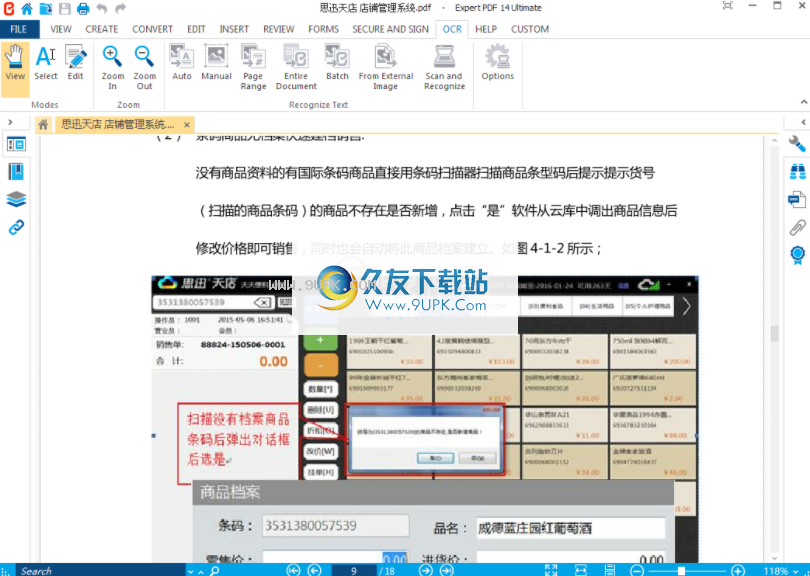Open attachments paperclip panel on right
This screenshot has height=576, width=810.
pos(797,227)
